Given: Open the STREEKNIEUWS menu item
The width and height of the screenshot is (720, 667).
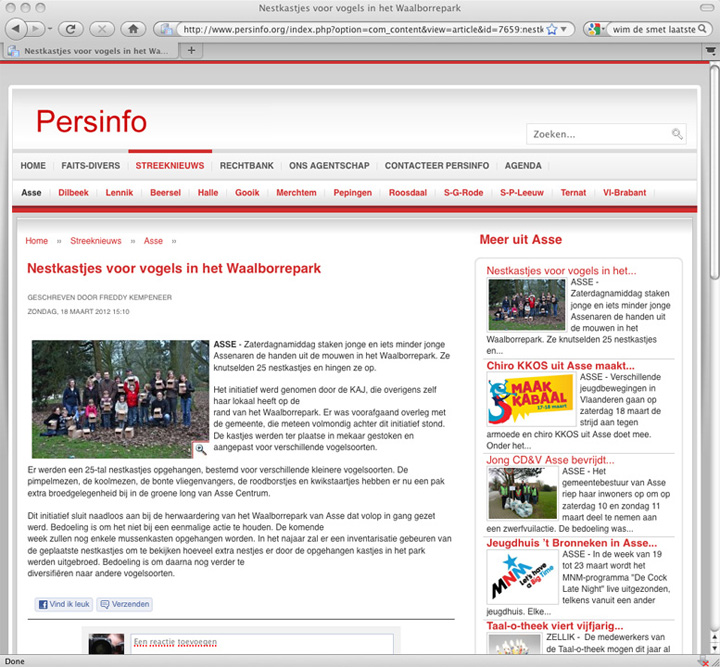Looking at the screenshot, I should [170, 166].
